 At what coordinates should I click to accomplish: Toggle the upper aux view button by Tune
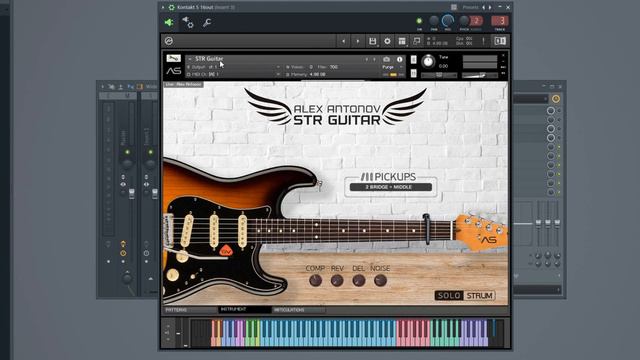413,60
